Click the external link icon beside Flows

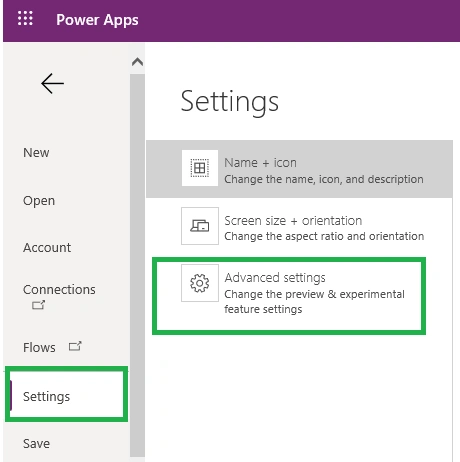coord(75,346)
